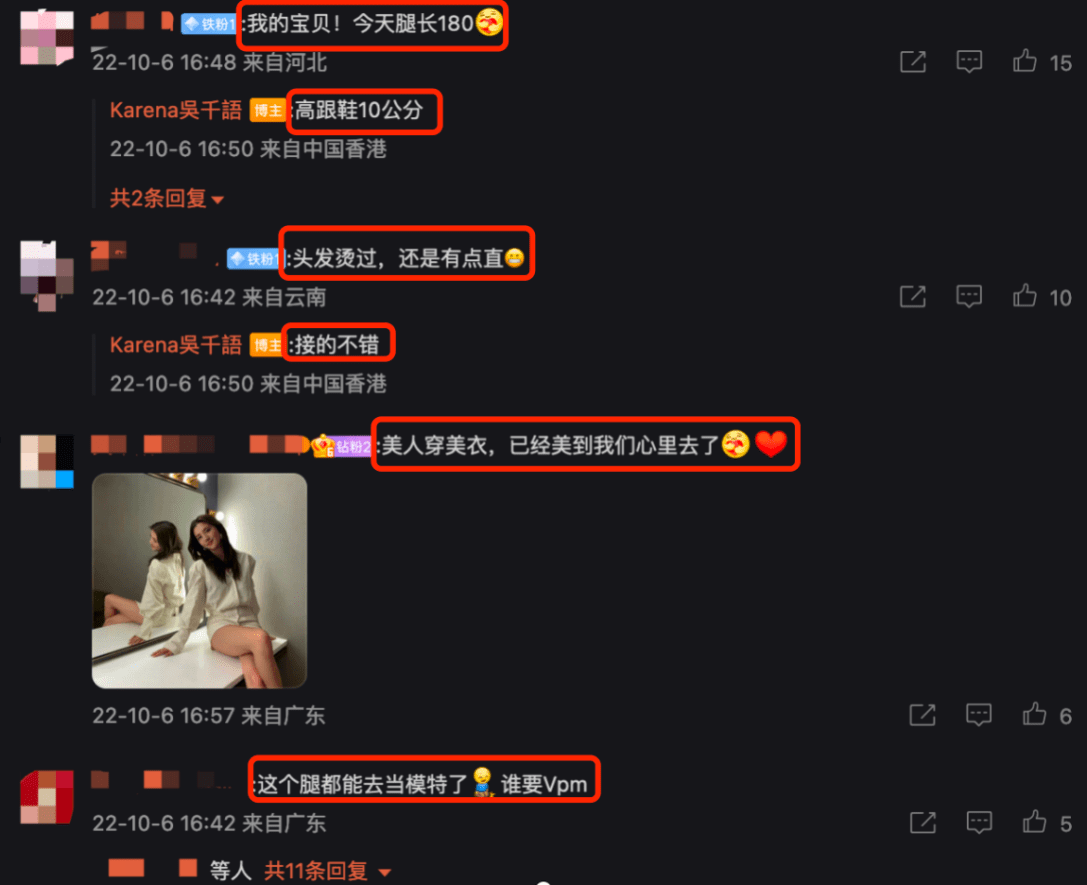Viewport: 1087px width, 885px height.
Task: Open the attached photo thumbnail
Action: point(200,581)
